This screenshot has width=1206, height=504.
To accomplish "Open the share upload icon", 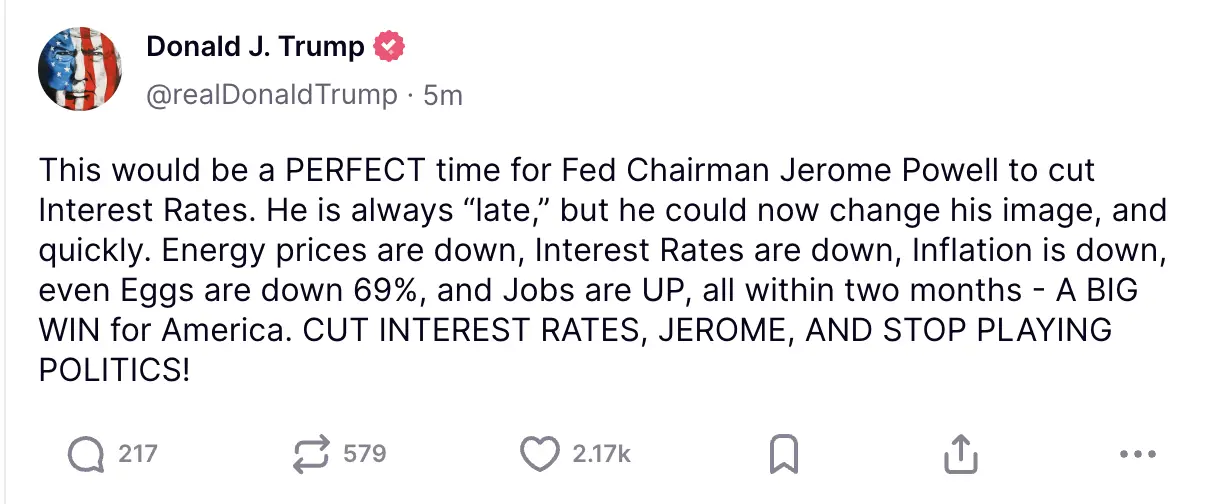I will tap(959, 454).
